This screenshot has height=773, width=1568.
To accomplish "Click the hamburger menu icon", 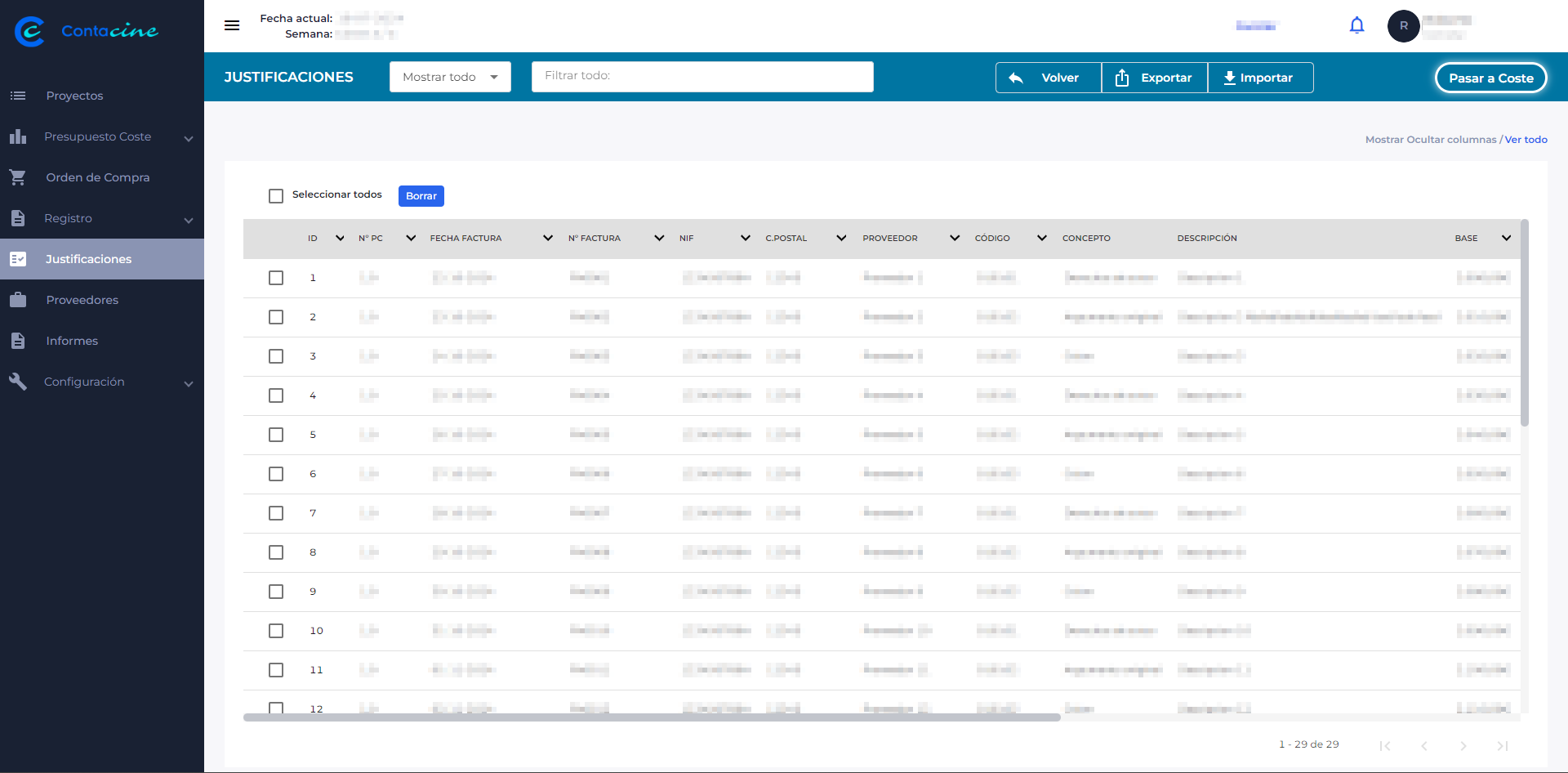I will (x=232, y=25).
